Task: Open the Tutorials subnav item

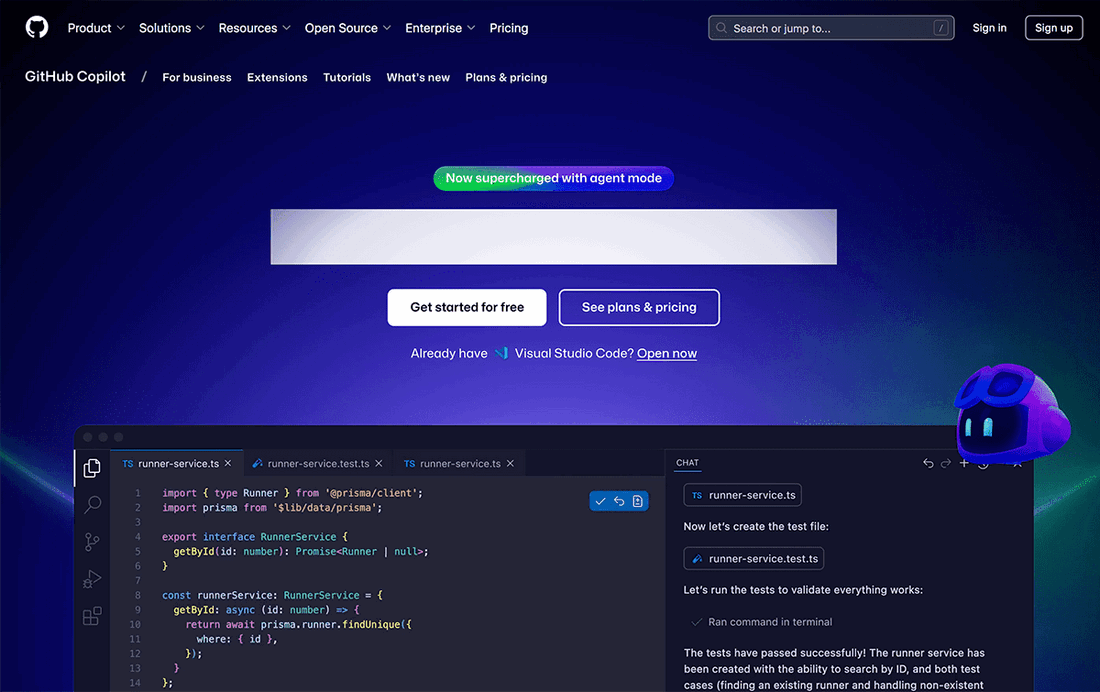Action: [x=347, y=77]
